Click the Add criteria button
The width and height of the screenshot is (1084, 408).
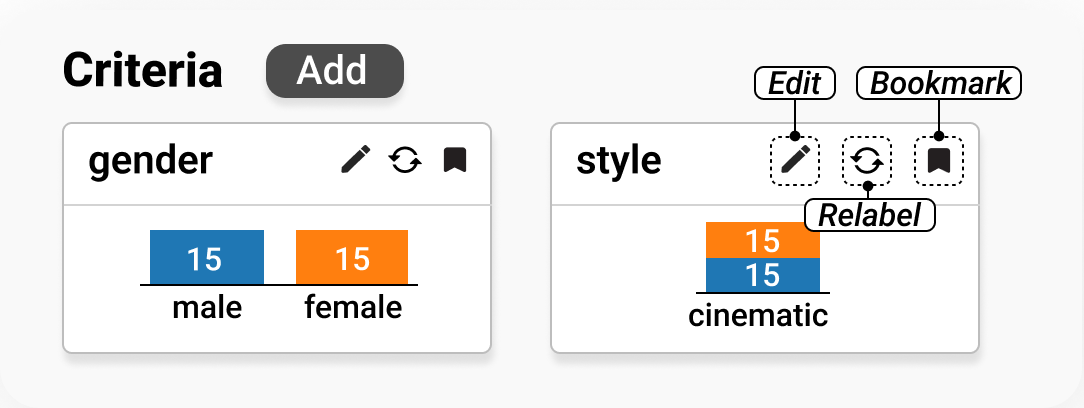tap(334, 71)
